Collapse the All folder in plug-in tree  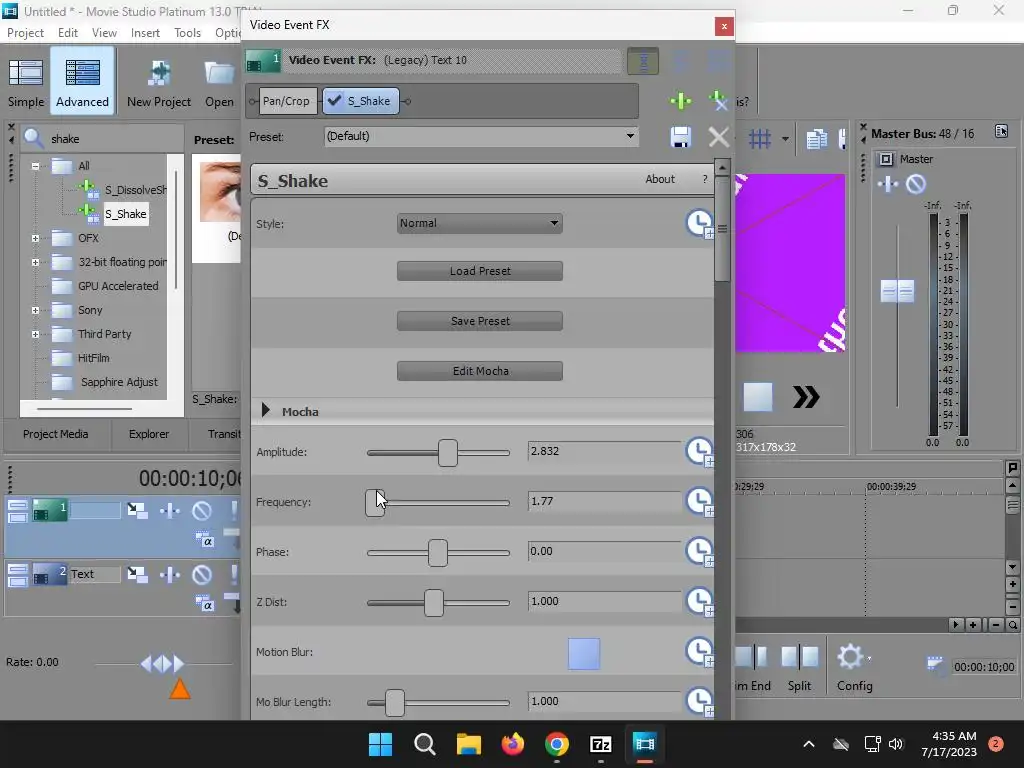[35, 166]
